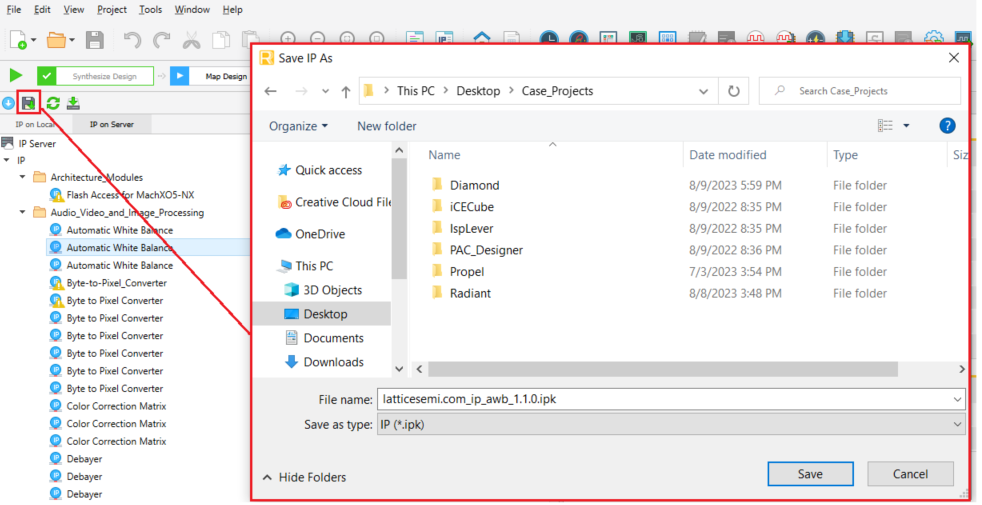Open the File menu
982x505 pixels.
13,9
